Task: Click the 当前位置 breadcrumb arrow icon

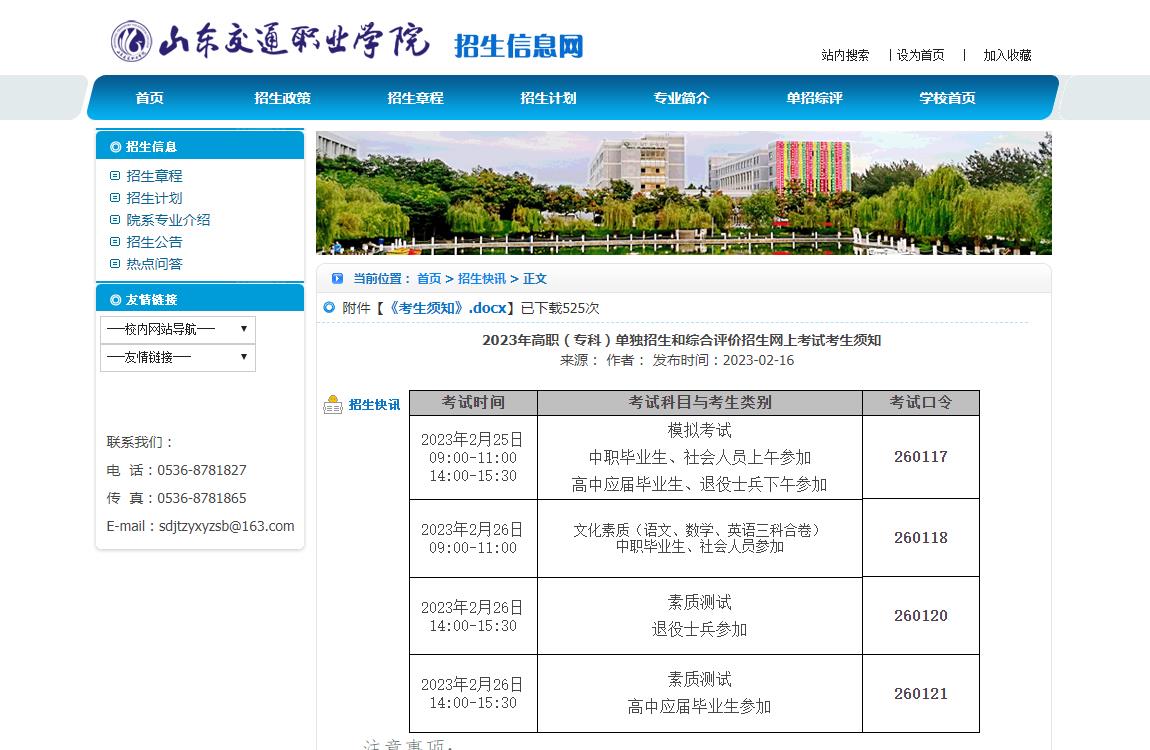Action: click(337, 279)
